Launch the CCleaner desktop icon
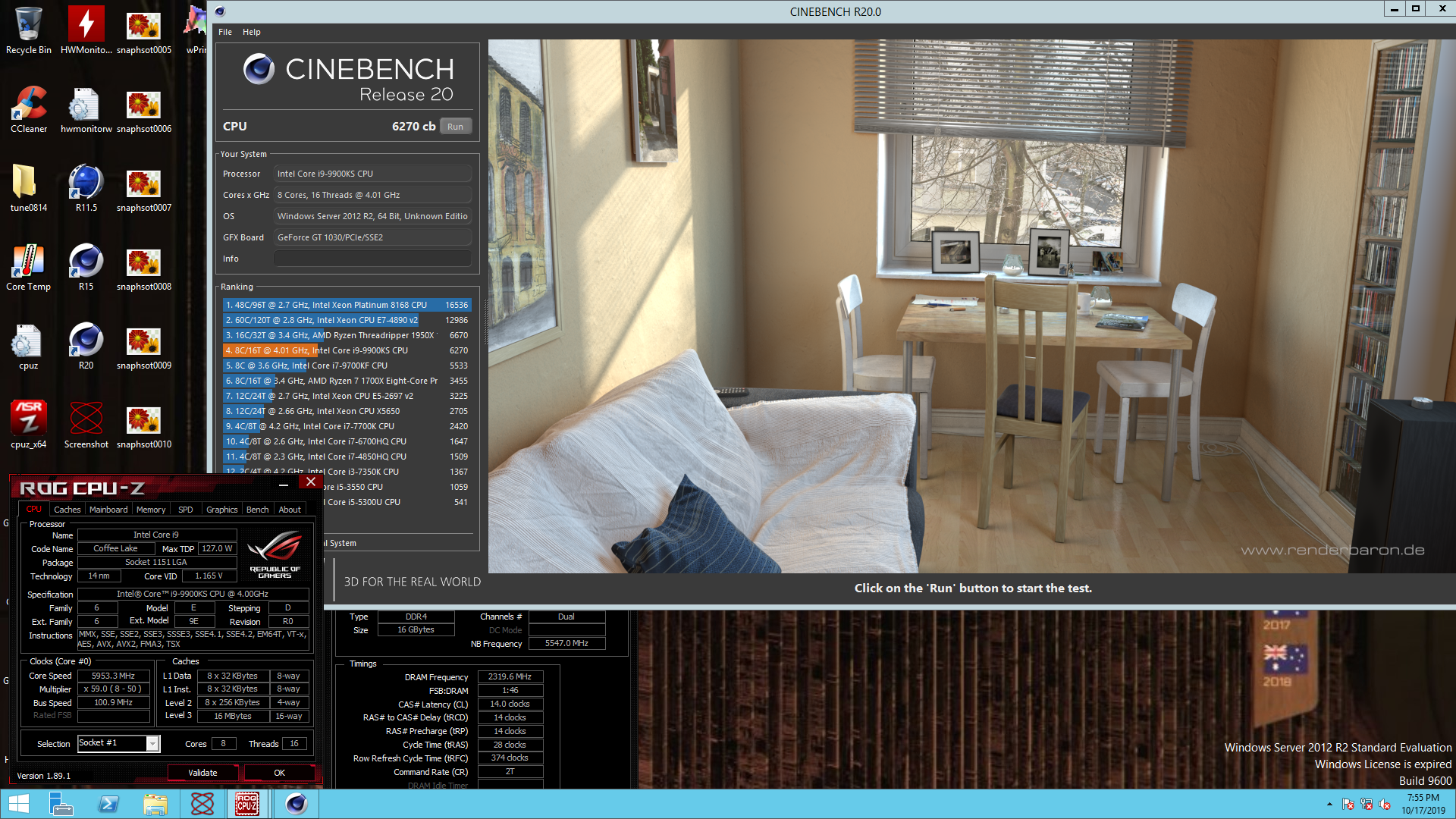 click(28, 109)
